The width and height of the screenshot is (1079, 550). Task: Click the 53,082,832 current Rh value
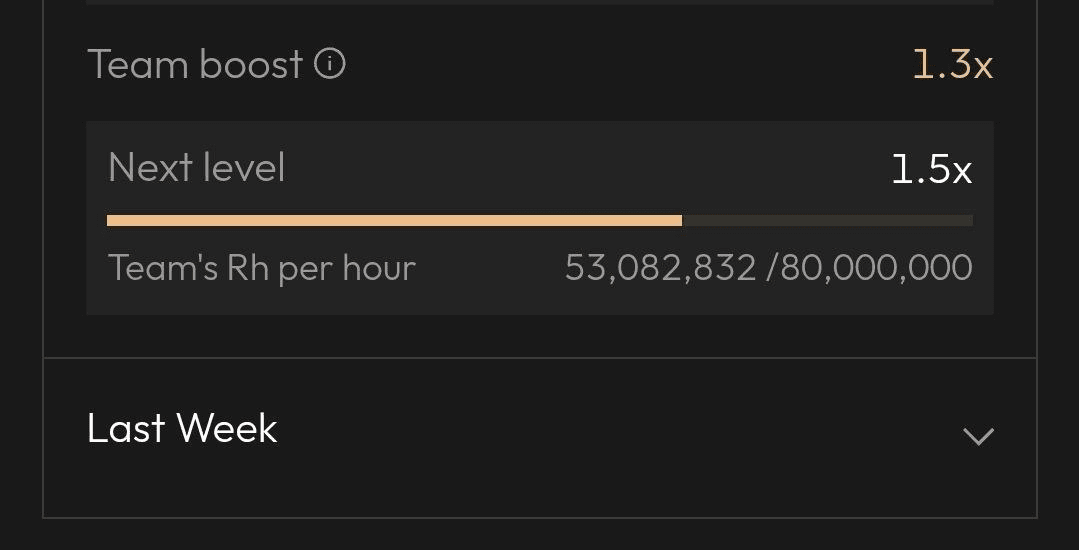[661, 268]
